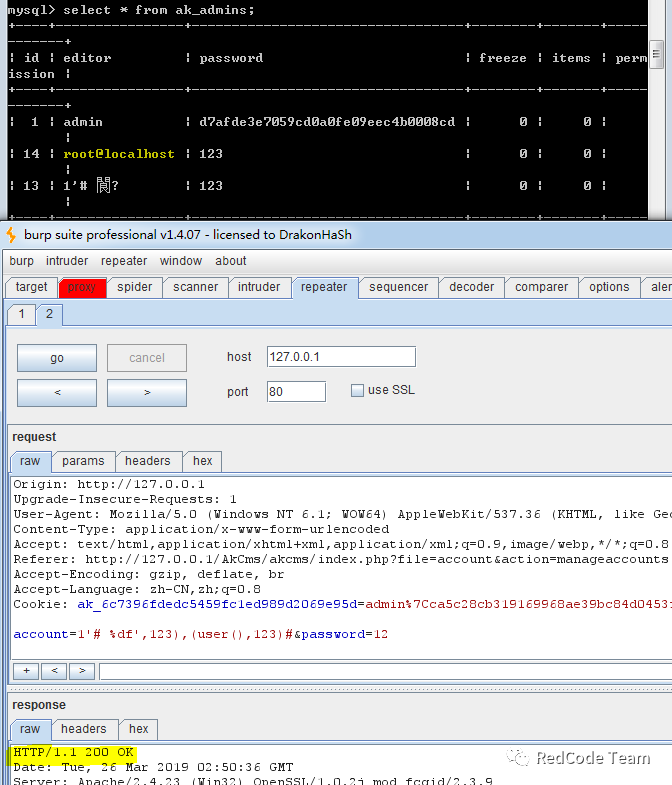Click the Upgrade-Insecure-Requests header line
672x785 pixels.
(125, 499)
